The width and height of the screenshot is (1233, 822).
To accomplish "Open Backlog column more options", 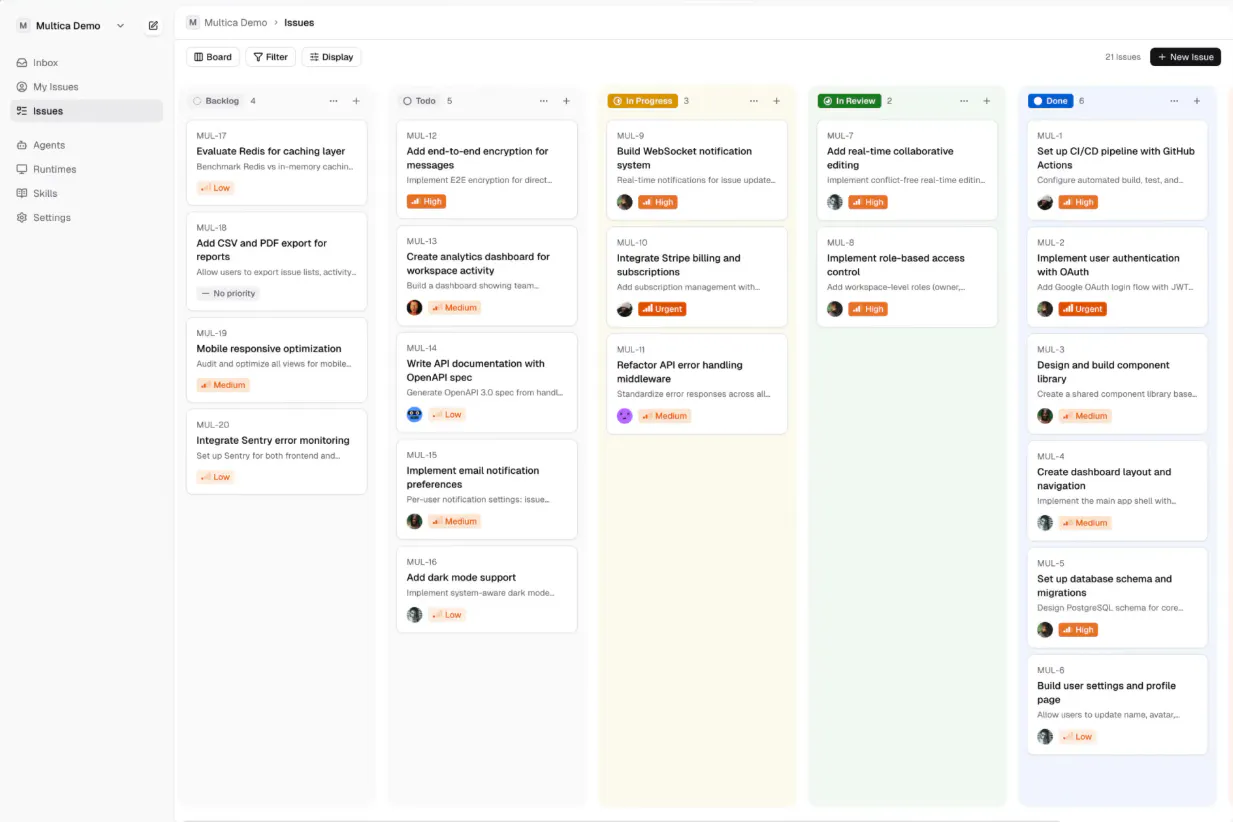I will tap(334, 101).
